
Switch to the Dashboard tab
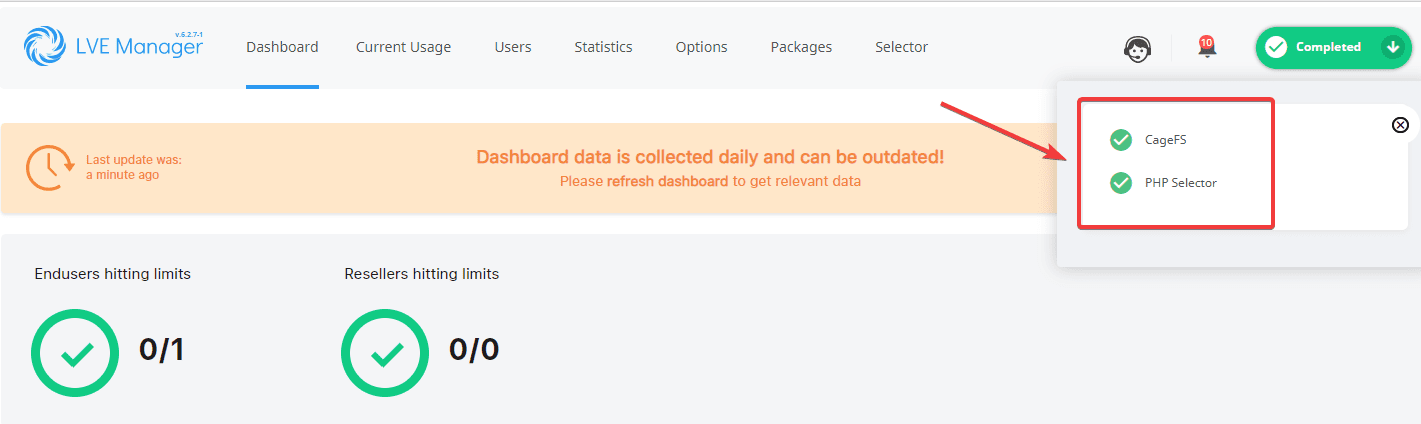point(282,47)
